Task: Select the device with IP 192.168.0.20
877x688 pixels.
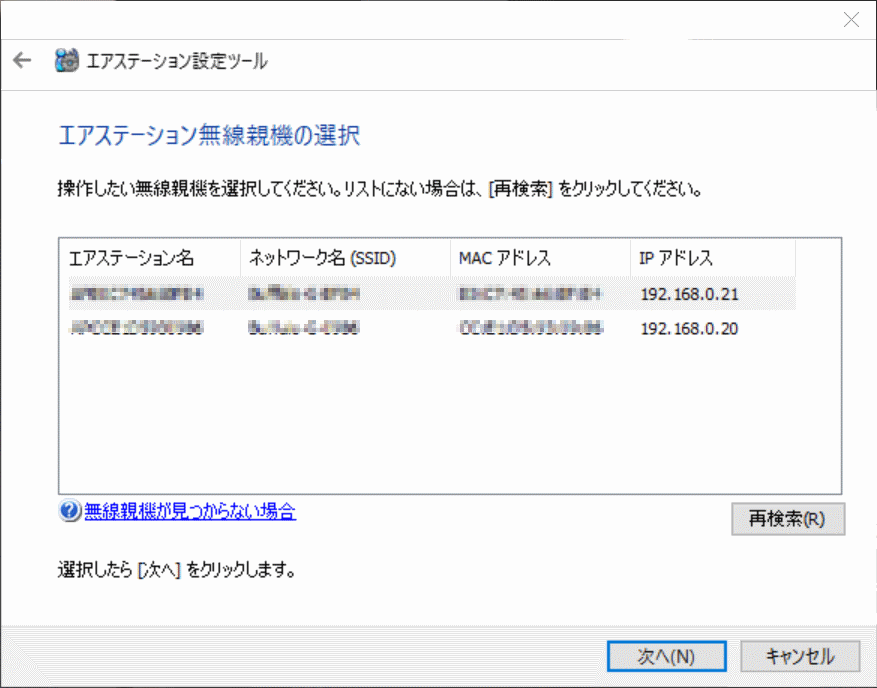Action: coord(689,328)
